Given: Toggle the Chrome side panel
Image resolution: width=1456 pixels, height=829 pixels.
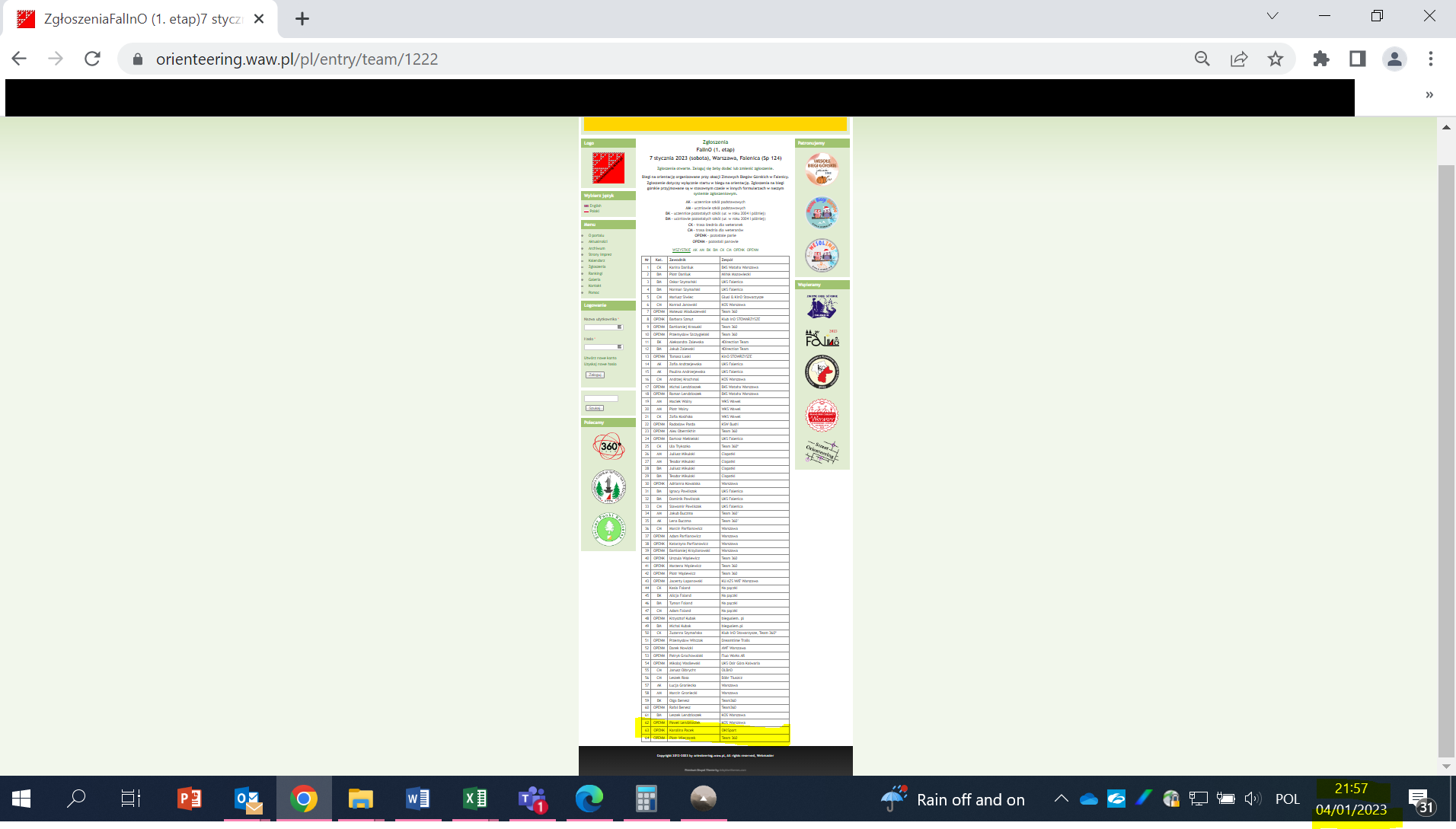Looking at the screenshot, I should (x=1358, y=59).
